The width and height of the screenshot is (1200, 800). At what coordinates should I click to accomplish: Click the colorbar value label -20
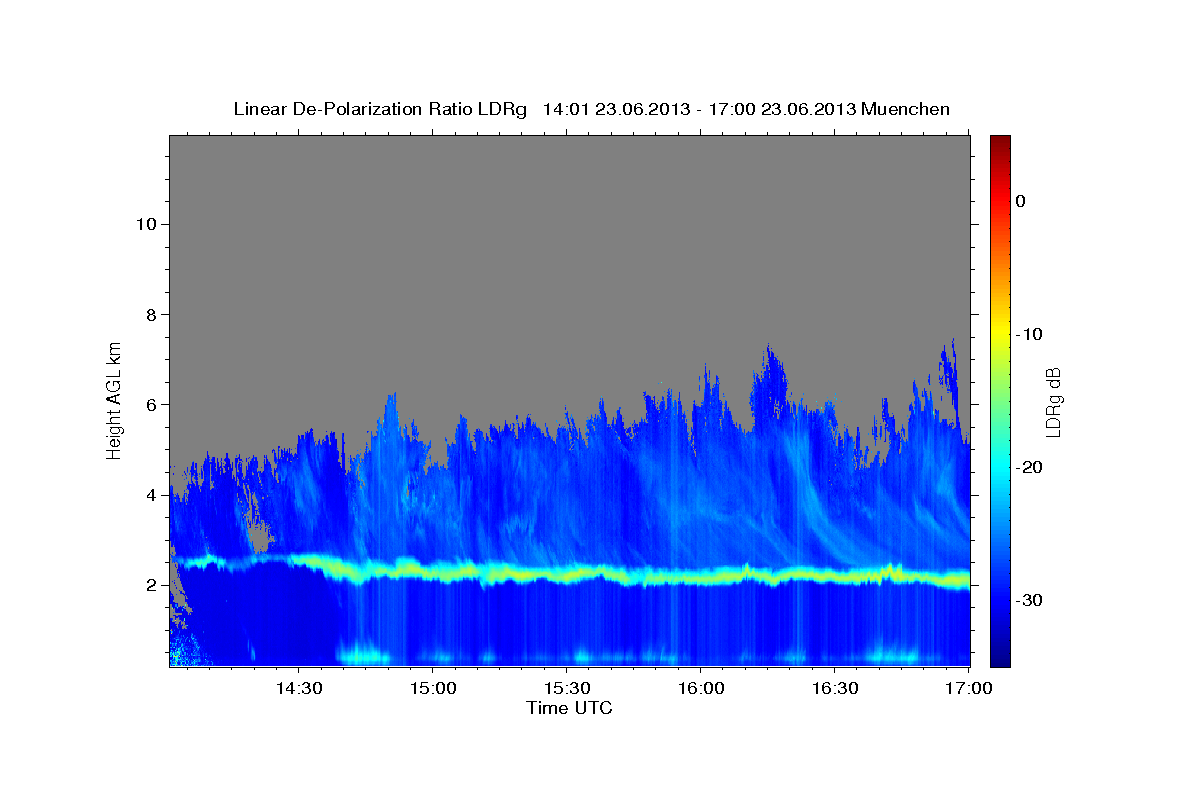(x=1028, y=467)
